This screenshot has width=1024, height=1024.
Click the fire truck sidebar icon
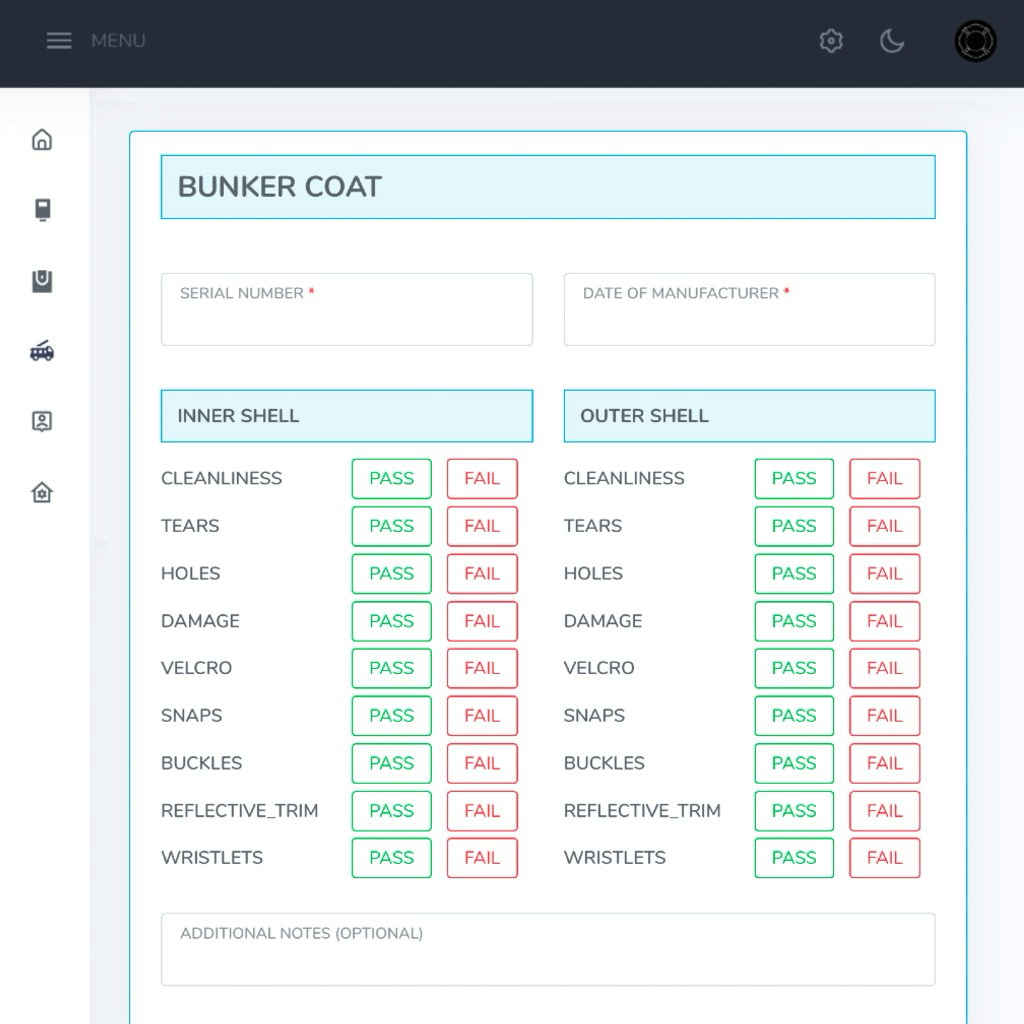tap(42, 351)
